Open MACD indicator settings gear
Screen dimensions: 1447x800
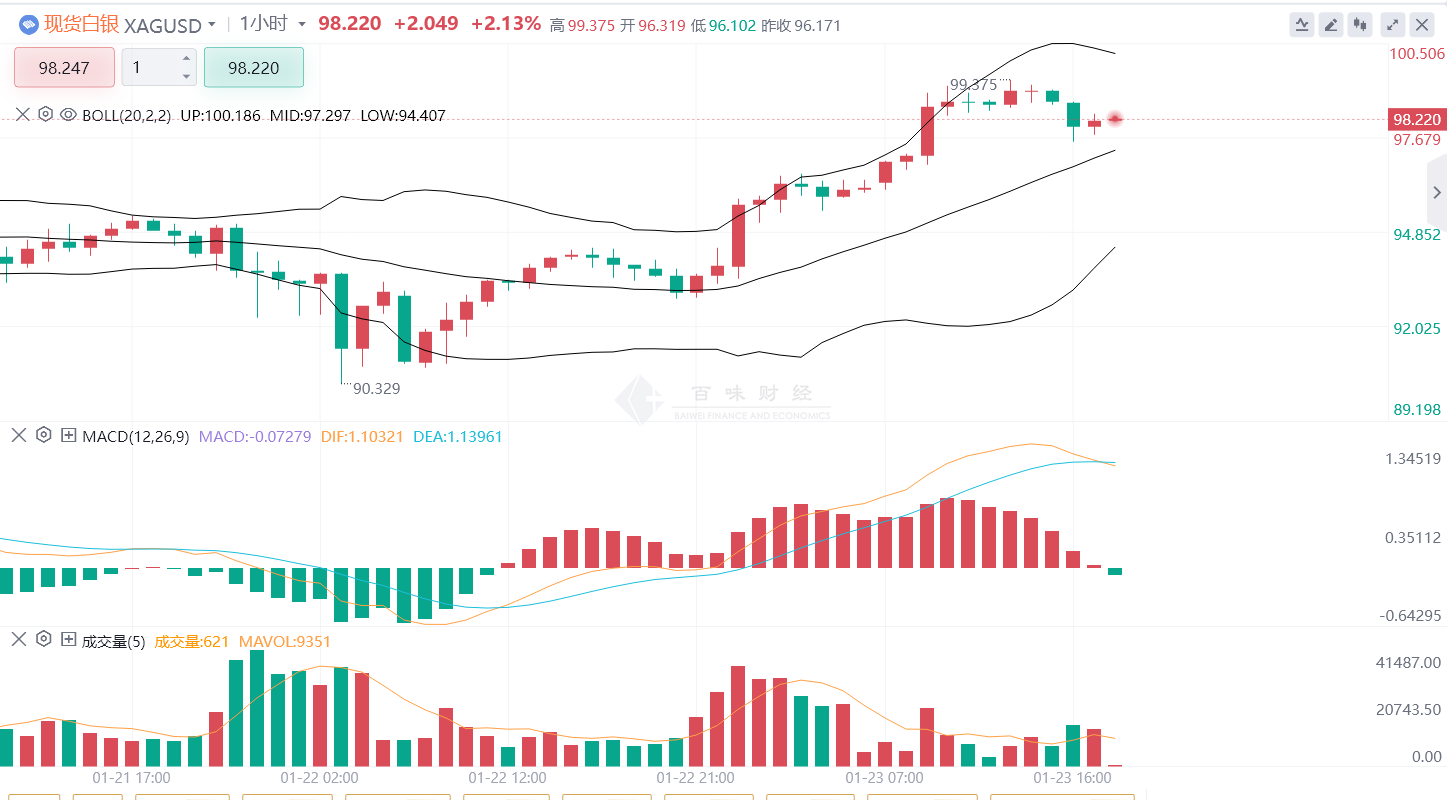pyautogui.click(x=43, y=435)
